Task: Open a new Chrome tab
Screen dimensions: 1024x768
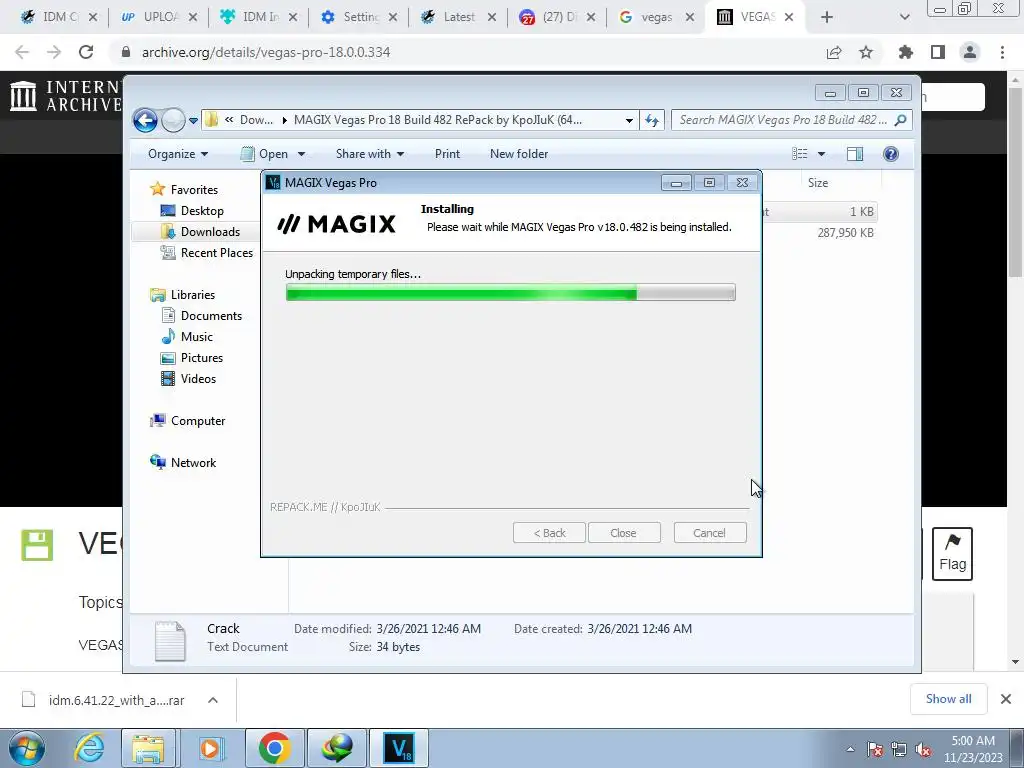Action: tap(827, 17)
